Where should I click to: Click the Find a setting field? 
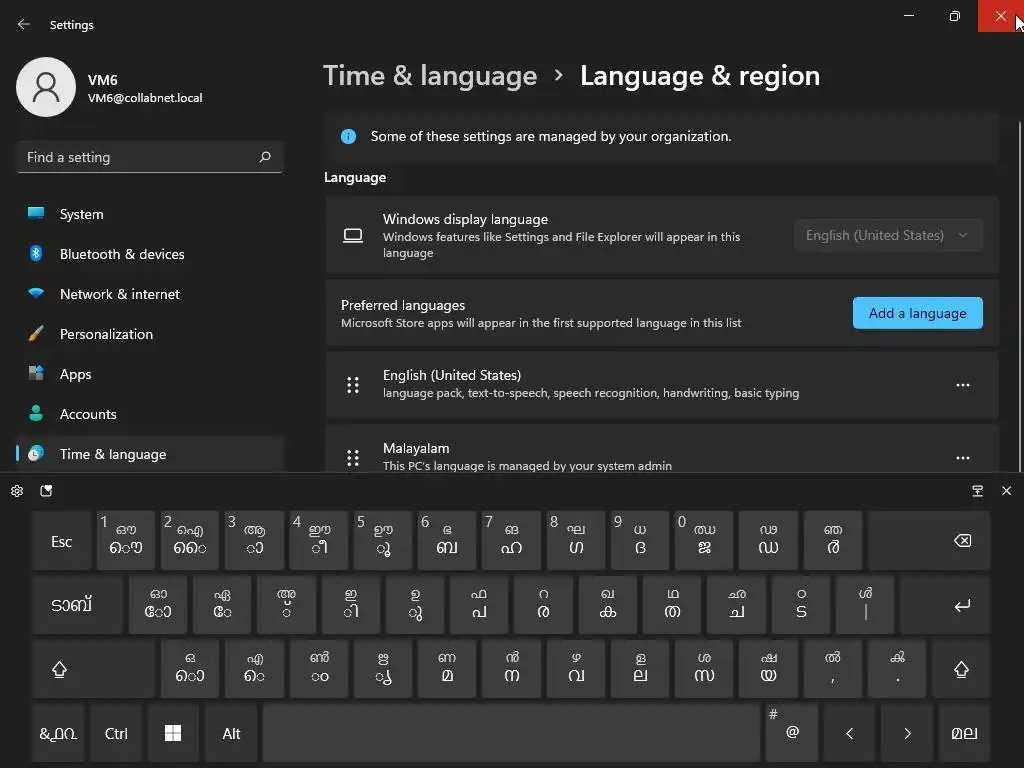tap(150, 157)
